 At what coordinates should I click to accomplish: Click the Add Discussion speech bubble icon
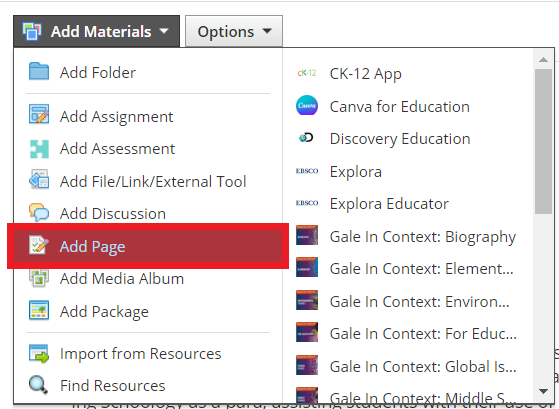[x=39, y=213]
